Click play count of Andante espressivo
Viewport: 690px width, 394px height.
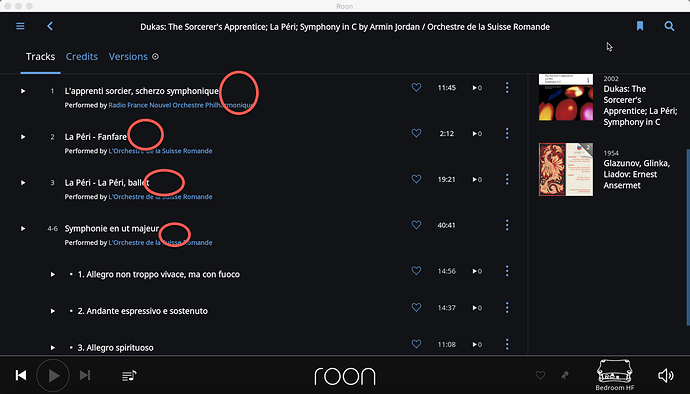click(477, 308)
